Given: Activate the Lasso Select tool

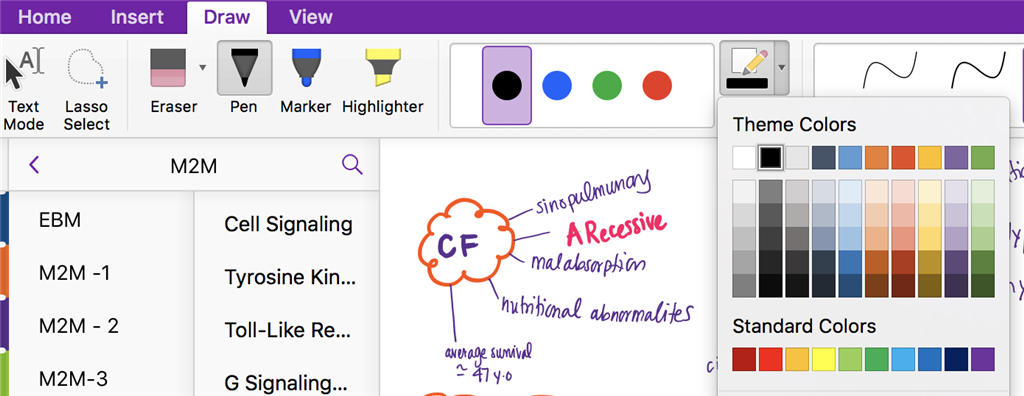Looking at the screenshot, I should 87,88.
